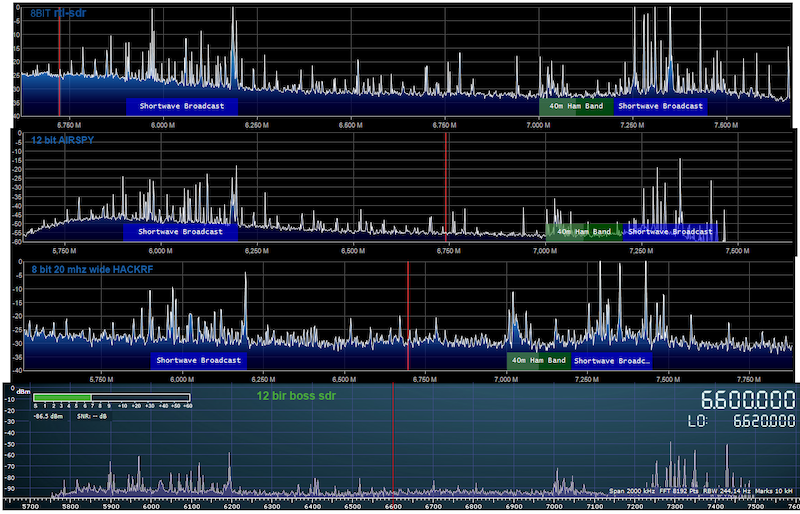
Task: Select left Shortwave Broadcast band in AIRSPY panel
Action: point(180,231)
